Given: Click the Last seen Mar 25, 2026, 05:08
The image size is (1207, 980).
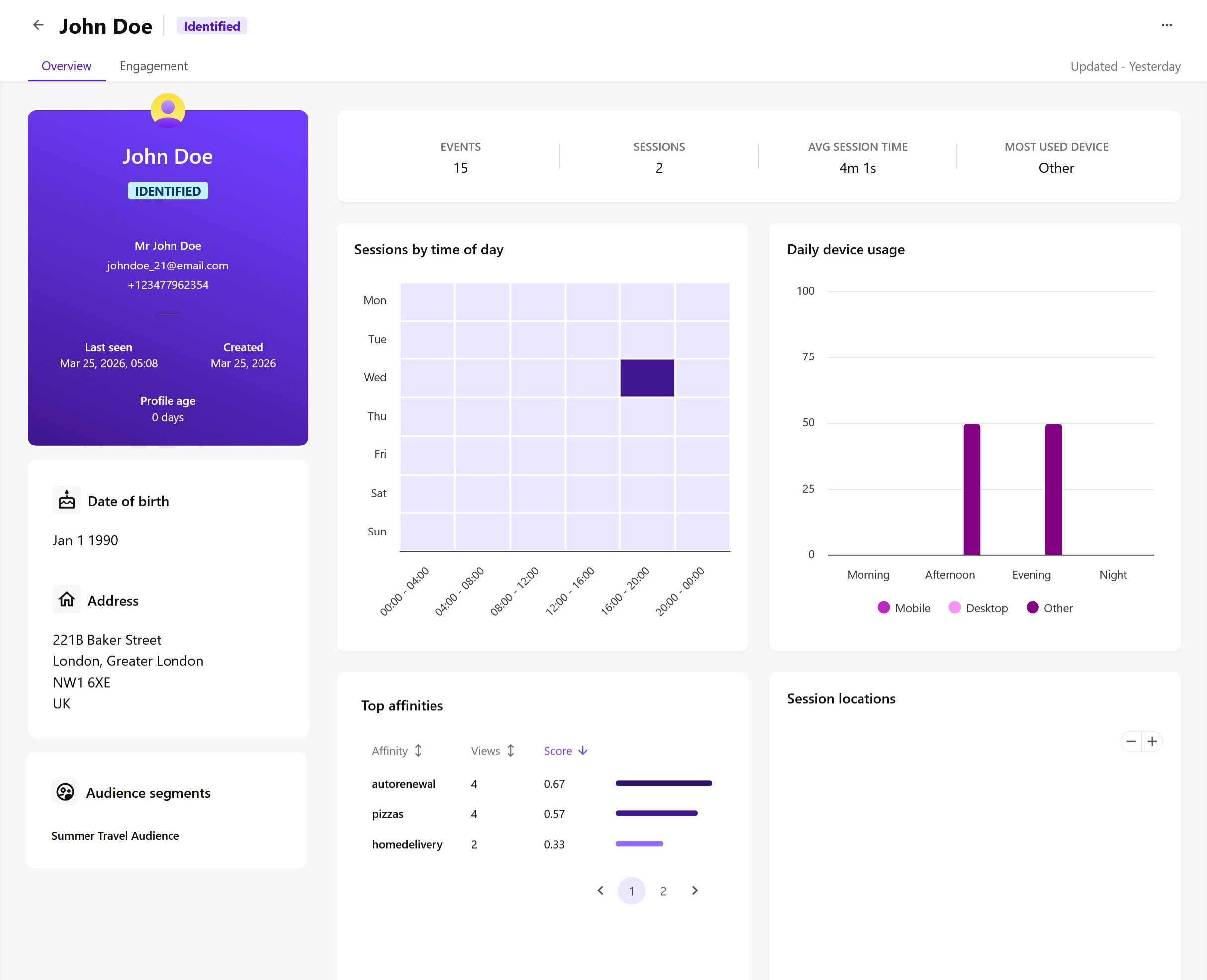Looking at the screenshot, I should tap(108, 363).
